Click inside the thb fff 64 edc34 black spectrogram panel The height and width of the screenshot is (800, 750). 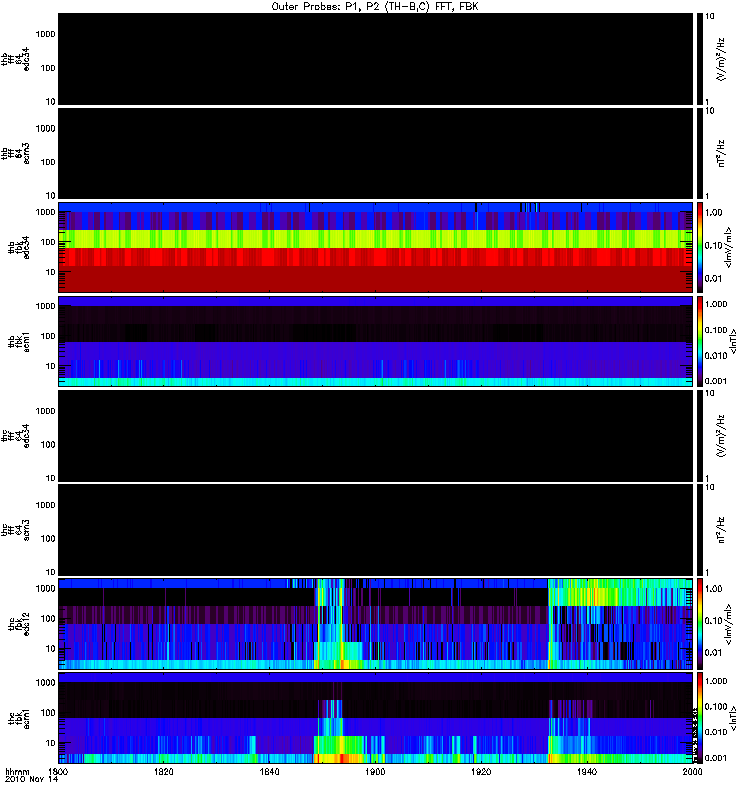pos(375,59)
